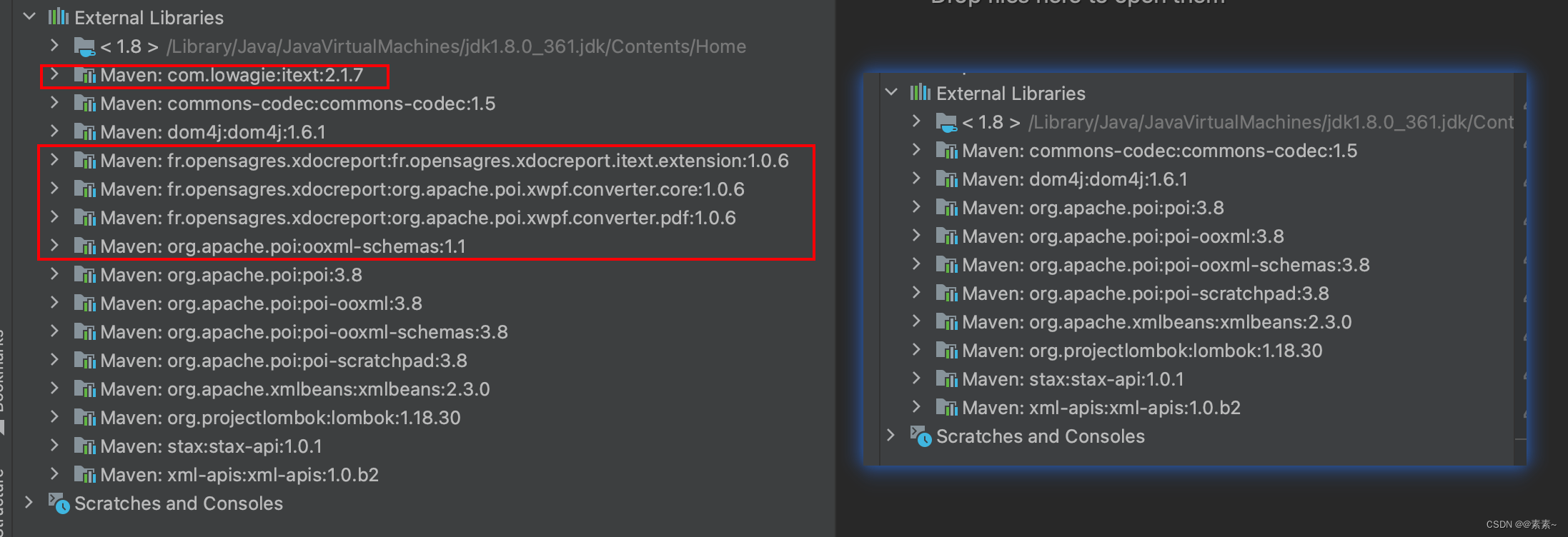Click library icon of xwpf.converter.core:1.0.6

(84, 189)
